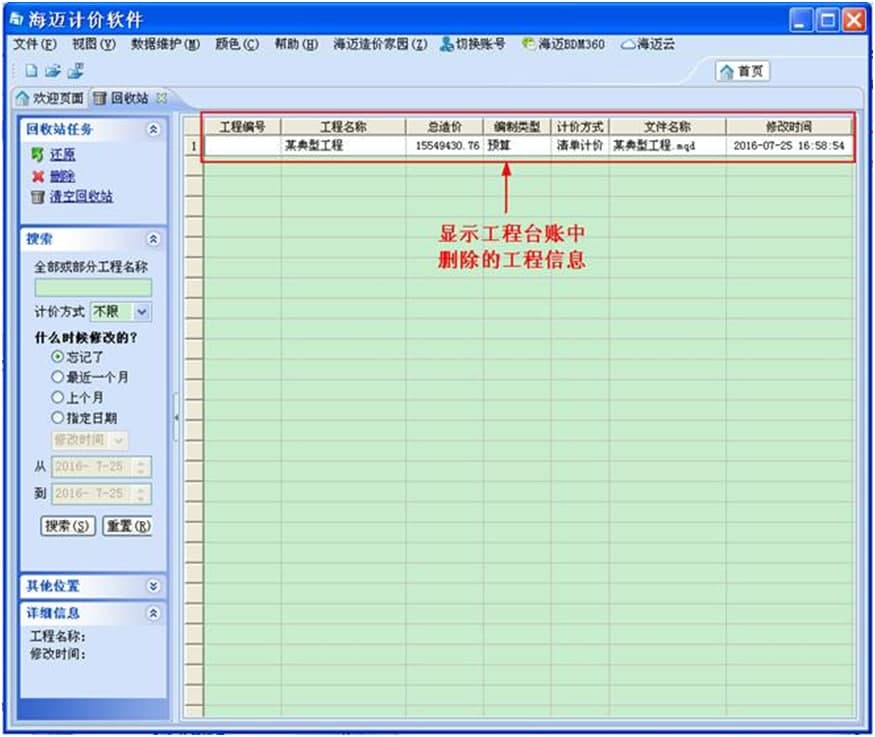875x737 pixels.
Task: Open 海迈BDM360 from the menu bar
Action: 563,45
